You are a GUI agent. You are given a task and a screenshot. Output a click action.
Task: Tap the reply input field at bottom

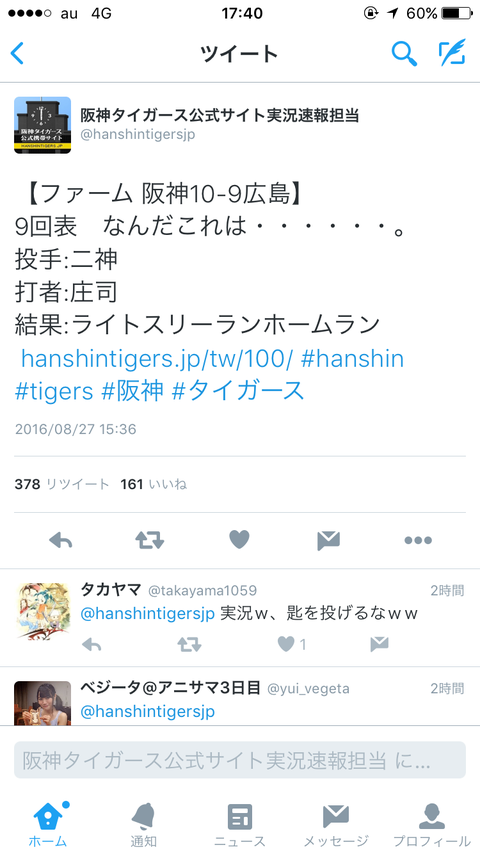point(240,760)
